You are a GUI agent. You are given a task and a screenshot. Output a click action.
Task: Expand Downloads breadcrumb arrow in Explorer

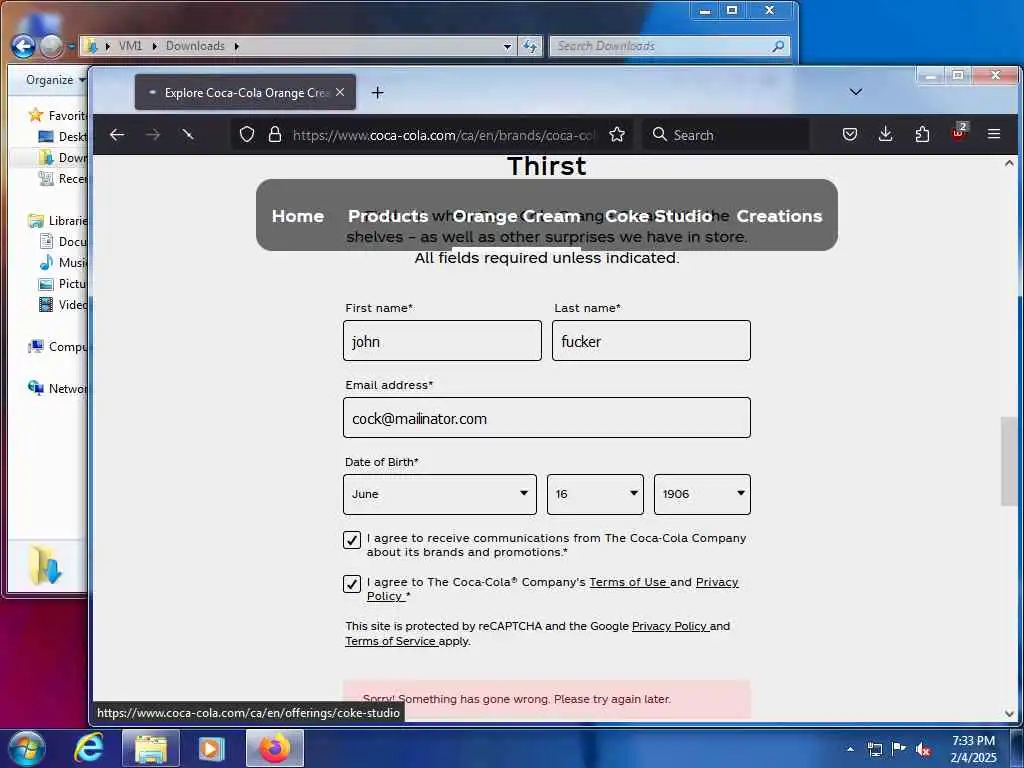[x=236, y=46]
